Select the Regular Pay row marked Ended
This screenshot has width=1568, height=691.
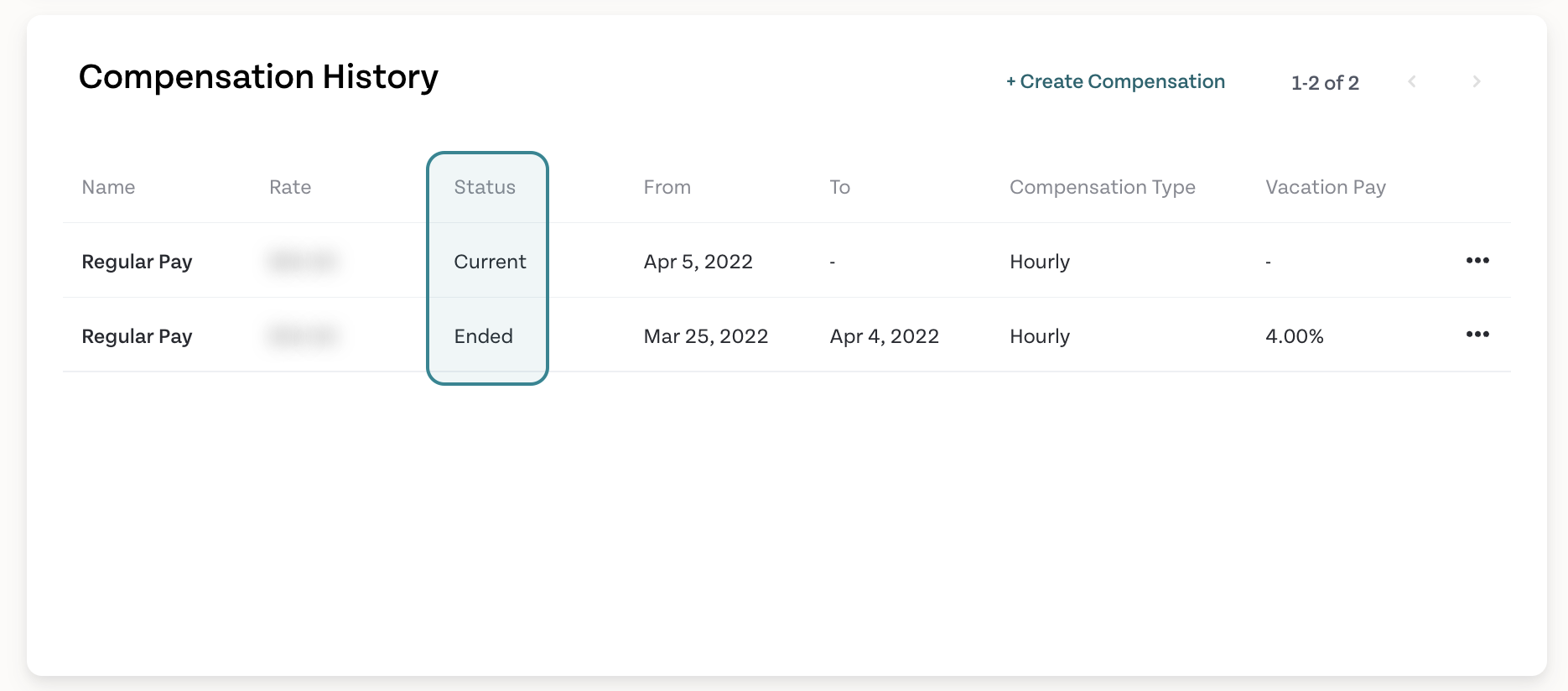point(787,335)
